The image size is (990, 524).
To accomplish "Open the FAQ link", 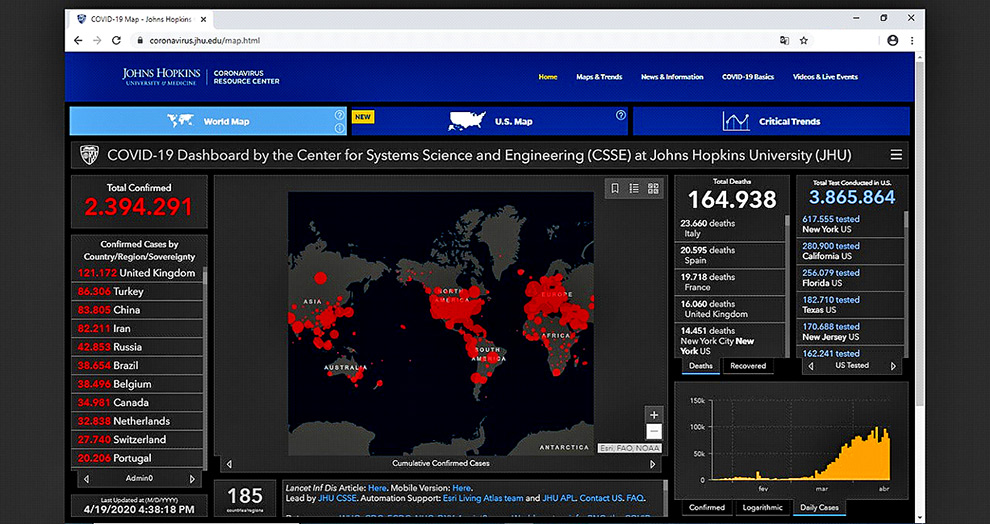I will pyautogui.click(x=635, y=498).
